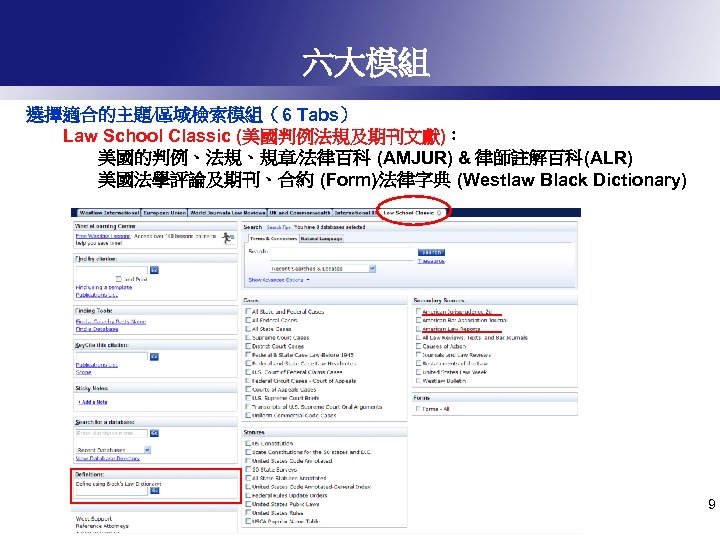Check Forms - All

pos(418,409)
